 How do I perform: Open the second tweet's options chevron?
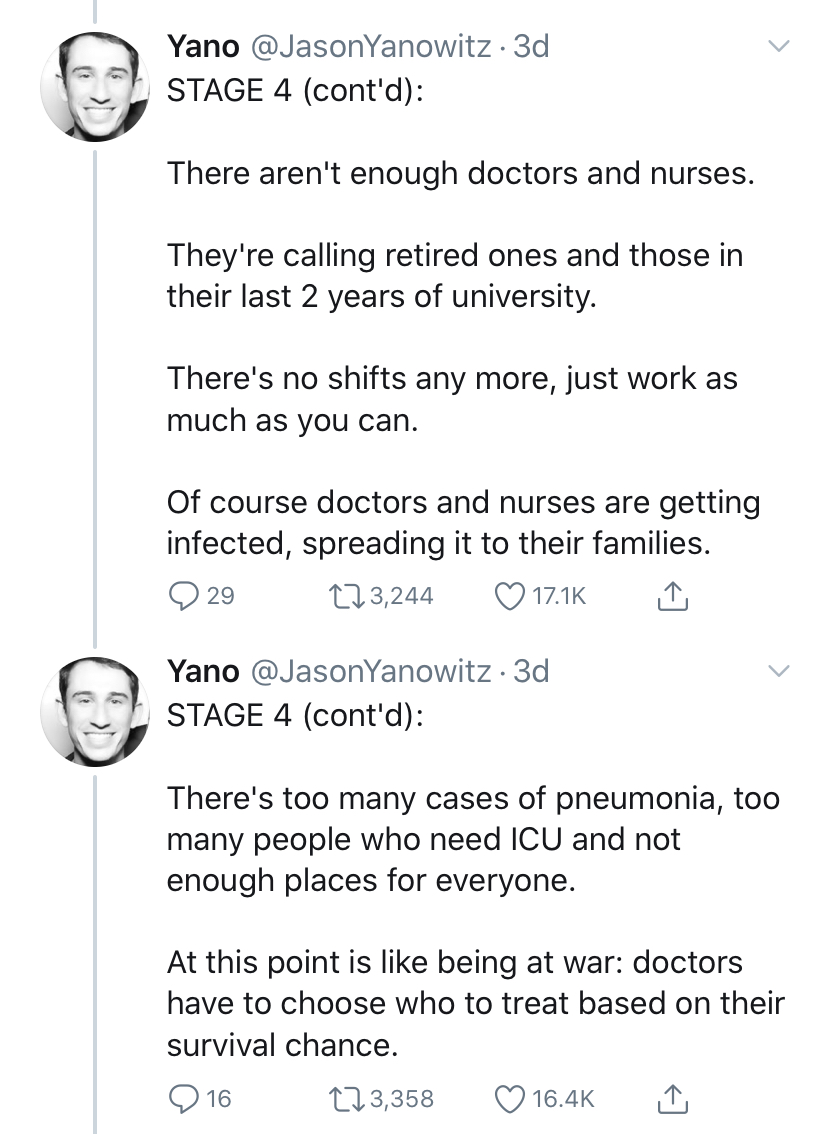pyautogui.click(x=778, y=669)
